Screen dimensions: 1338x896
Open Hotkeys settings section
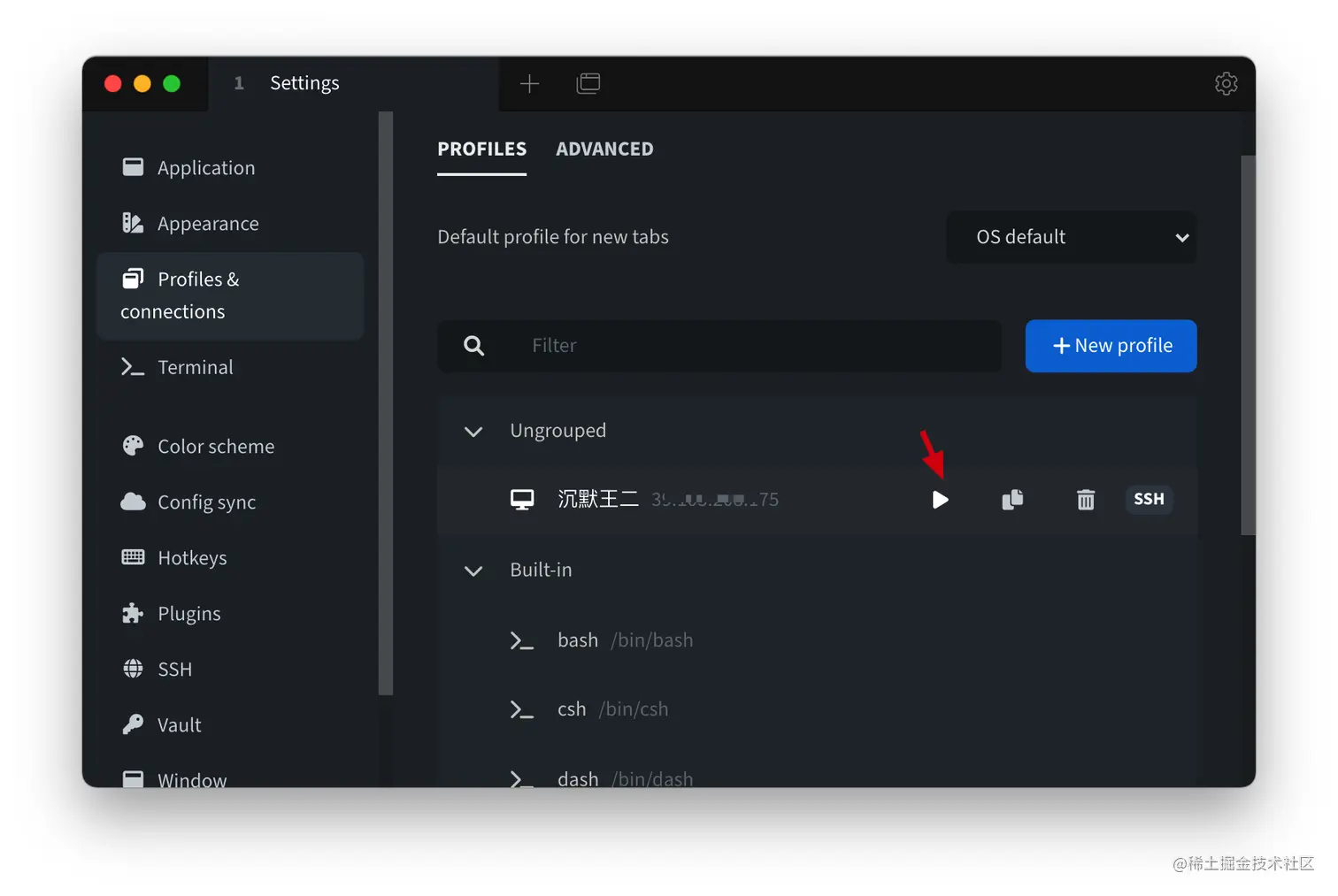(x=230, y=558)
